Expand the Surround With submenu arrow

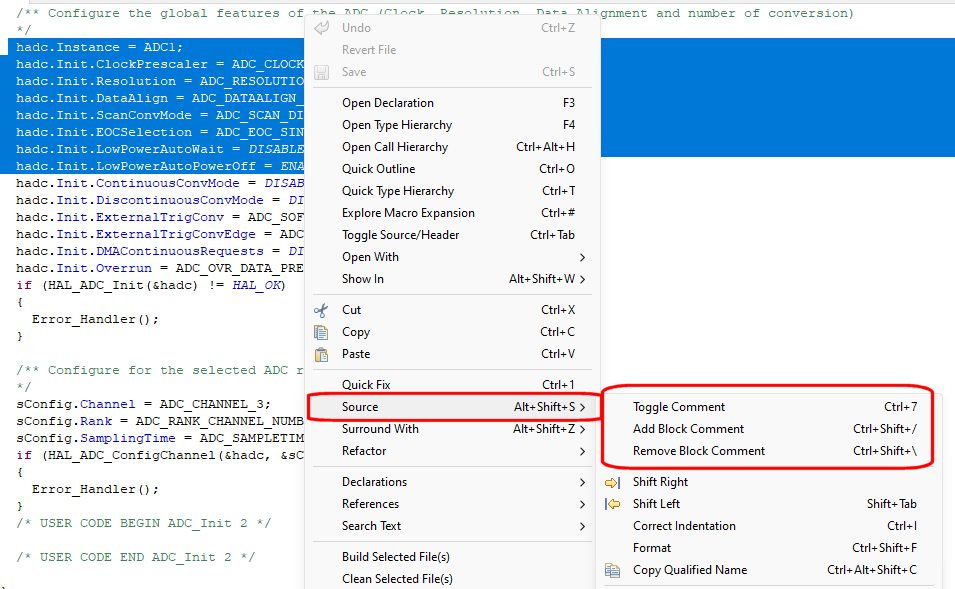pos(582,429)
